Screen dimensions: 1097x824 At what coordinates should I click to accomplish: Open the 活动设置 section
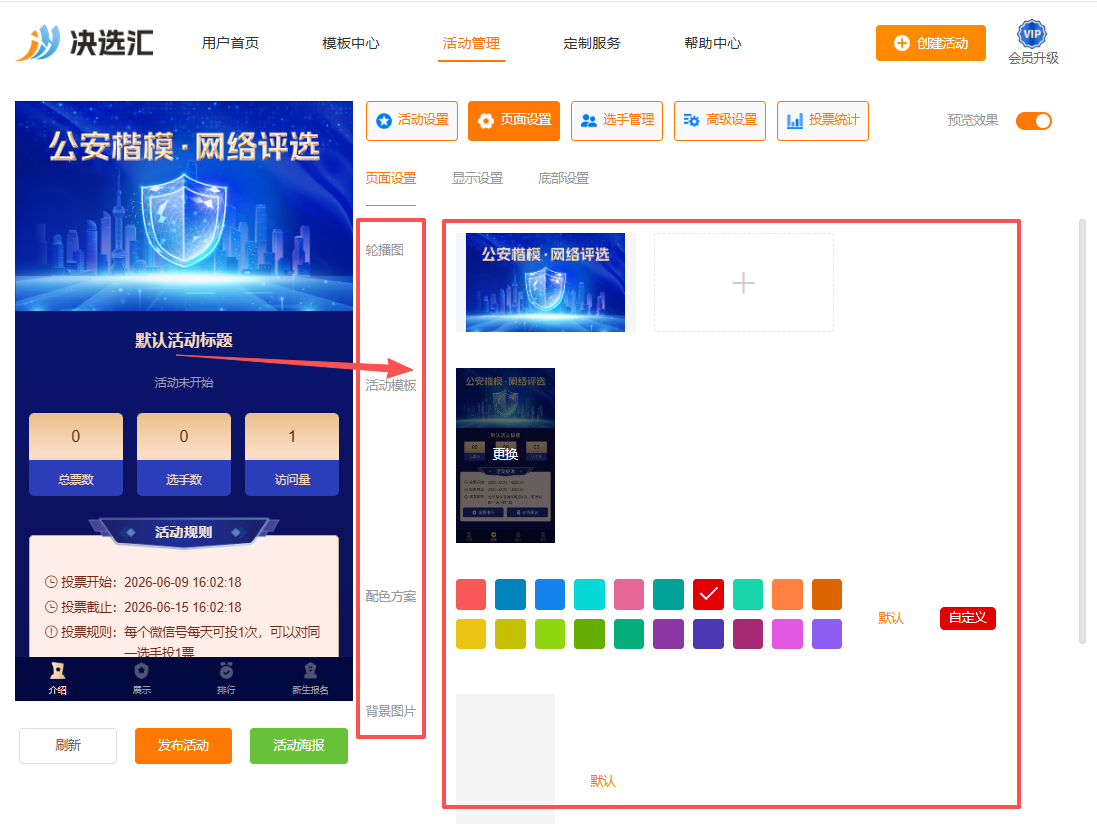tap(412, 121)
